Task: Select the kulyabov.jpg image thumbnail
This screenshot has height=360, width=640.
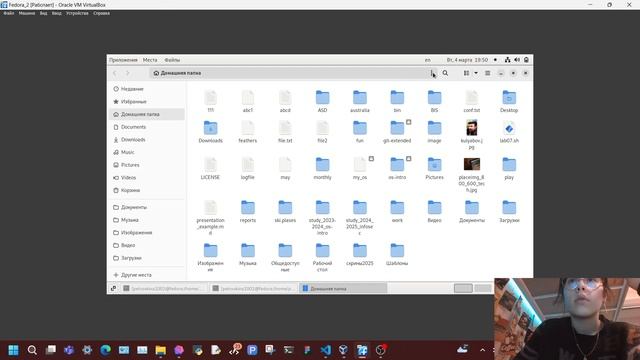Action: (471, 128)
